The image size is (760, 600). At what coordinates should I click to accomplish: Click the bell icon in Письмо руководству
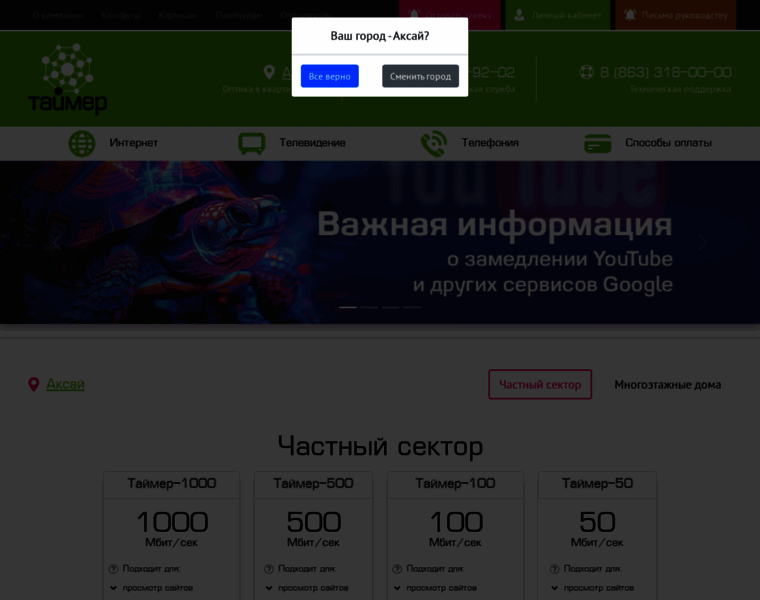click(630, 15)
